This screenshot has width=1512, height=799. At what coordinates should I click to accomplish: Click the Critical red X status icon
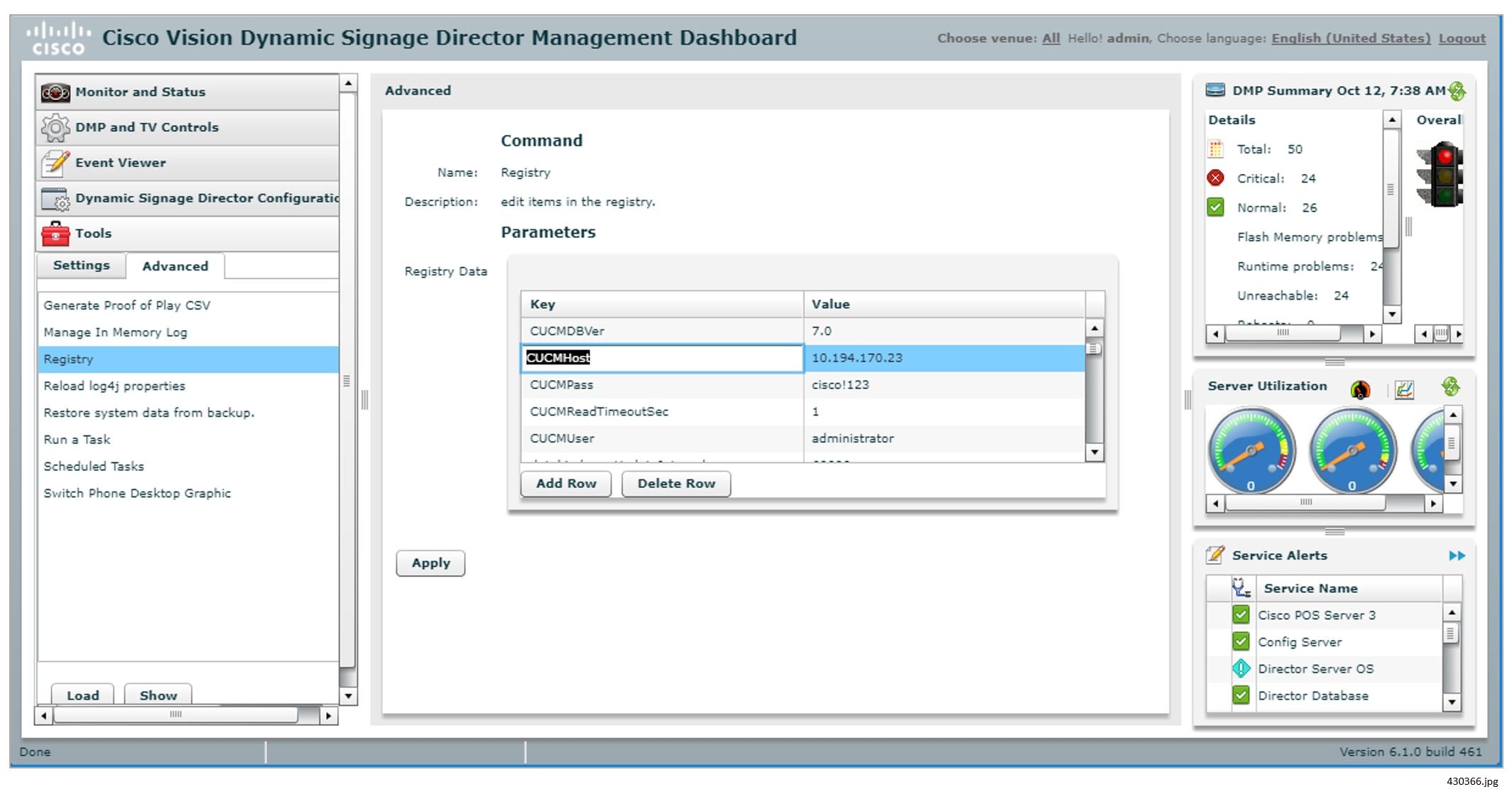tap(1215, 178)
